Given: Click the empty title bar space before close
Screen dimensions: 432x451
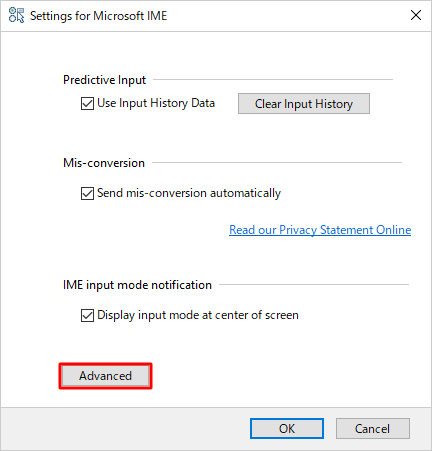Looking at the screenshot, I should 287,16.
